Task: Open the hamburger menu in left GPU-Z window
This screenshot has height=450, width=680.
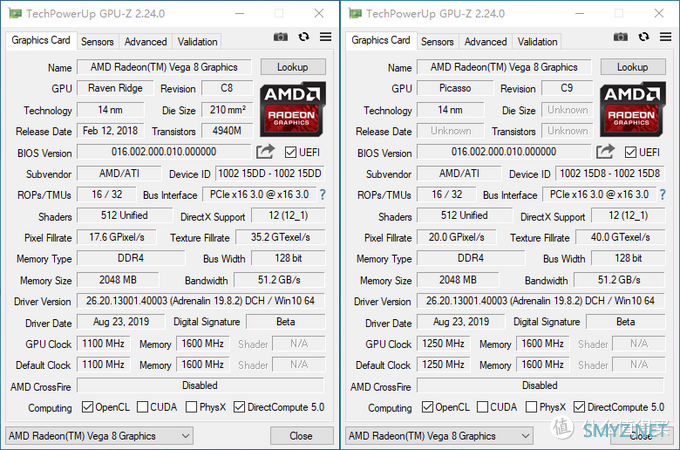Action: 326,37
